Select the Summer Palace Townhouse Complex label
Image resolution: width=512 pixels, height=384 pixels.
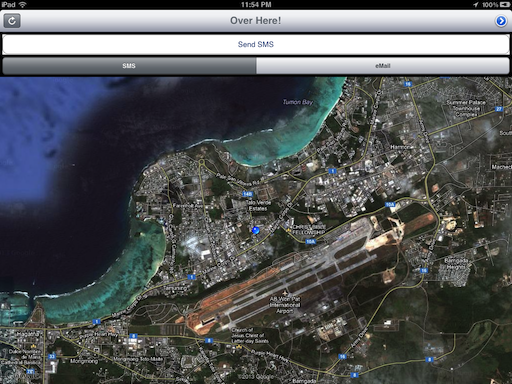pos(466,108)
